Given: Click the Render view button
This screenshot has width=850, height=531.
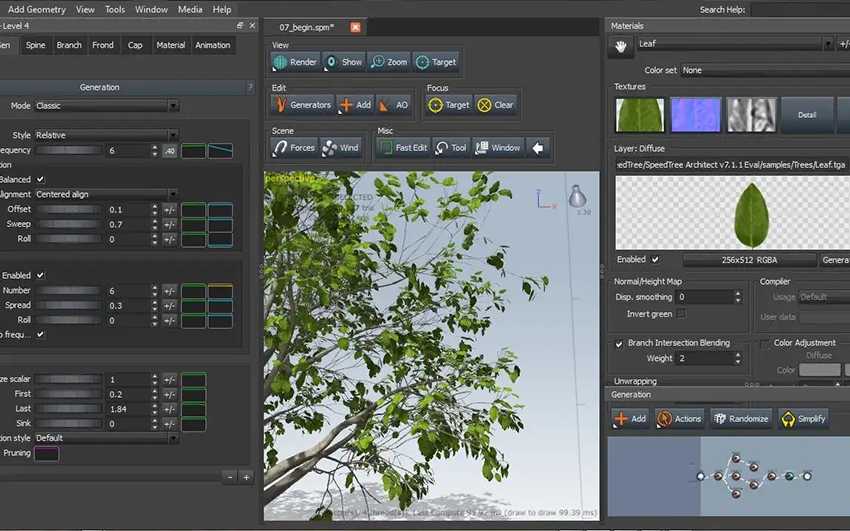Looking at the screenshot, I should click(x=295, y=62).
